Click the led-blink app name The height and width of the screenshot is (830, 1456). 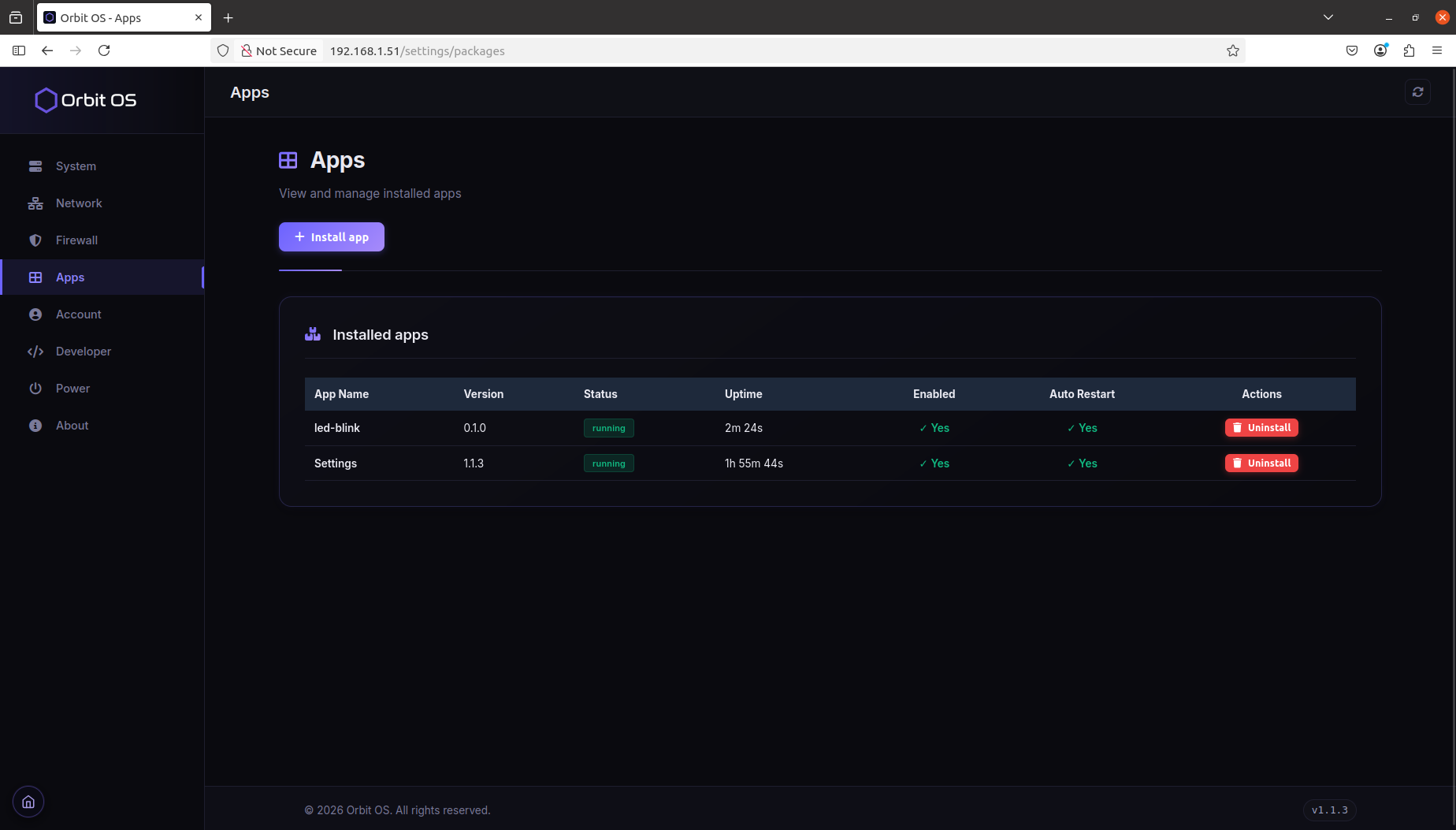(x=337, y=428)
